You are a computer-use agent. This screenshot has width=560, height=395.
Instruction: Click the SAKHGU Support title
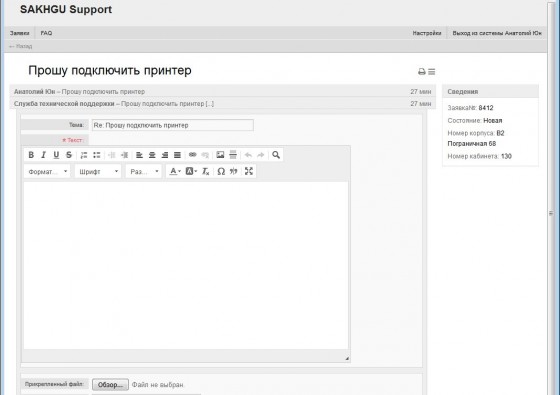click(66, 9)
